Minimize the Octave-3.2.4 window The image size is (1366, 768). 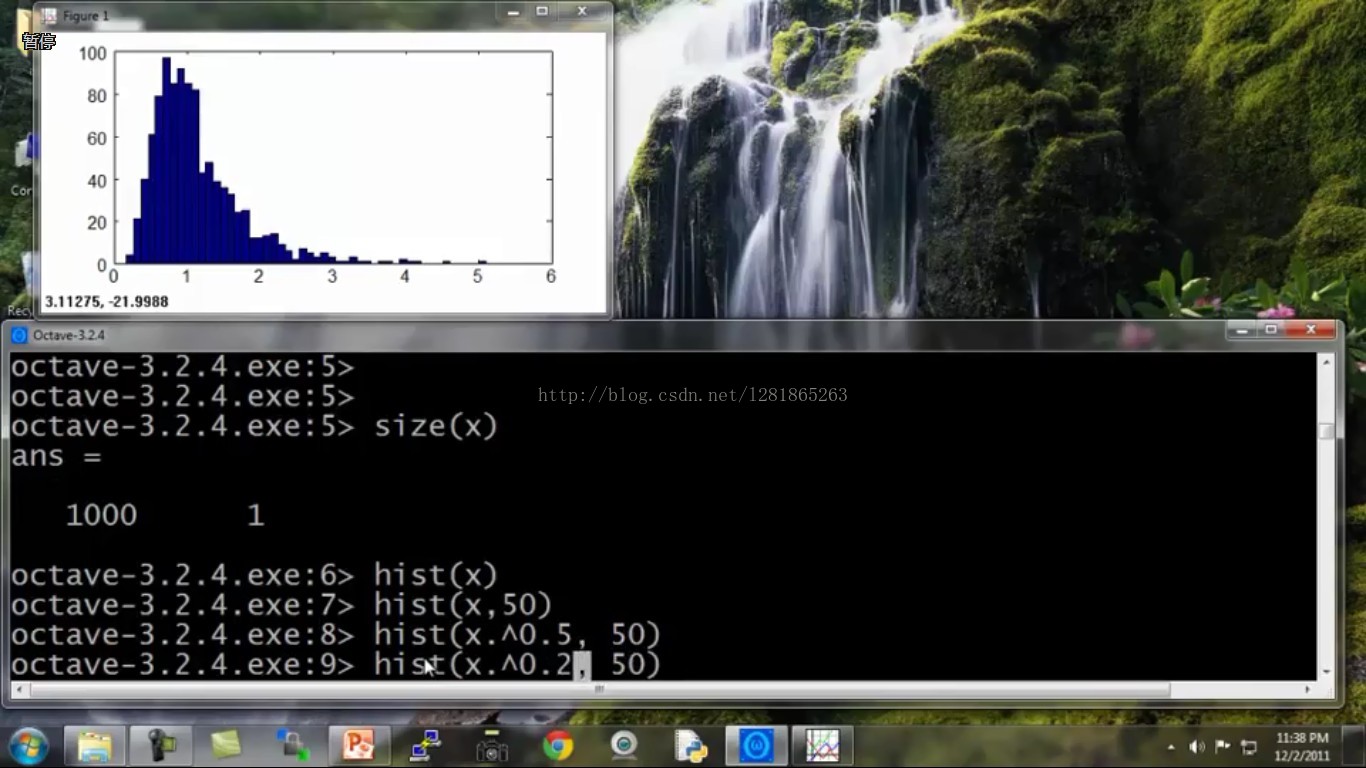click(1242, 330)
